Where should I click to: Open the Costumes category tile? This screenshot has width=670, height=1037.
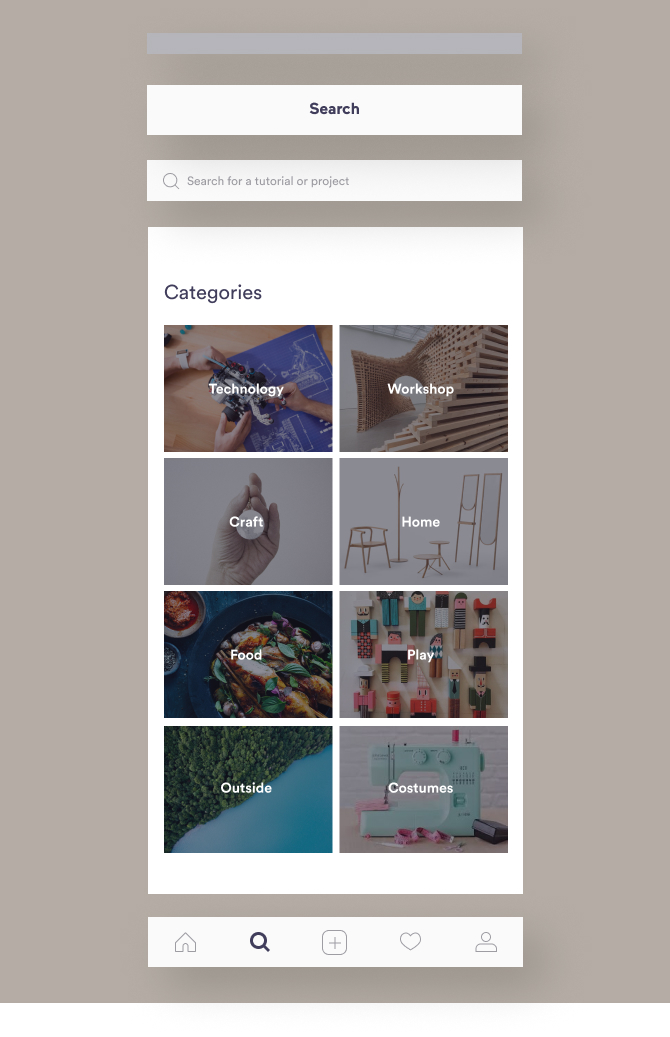click(423, 789)
